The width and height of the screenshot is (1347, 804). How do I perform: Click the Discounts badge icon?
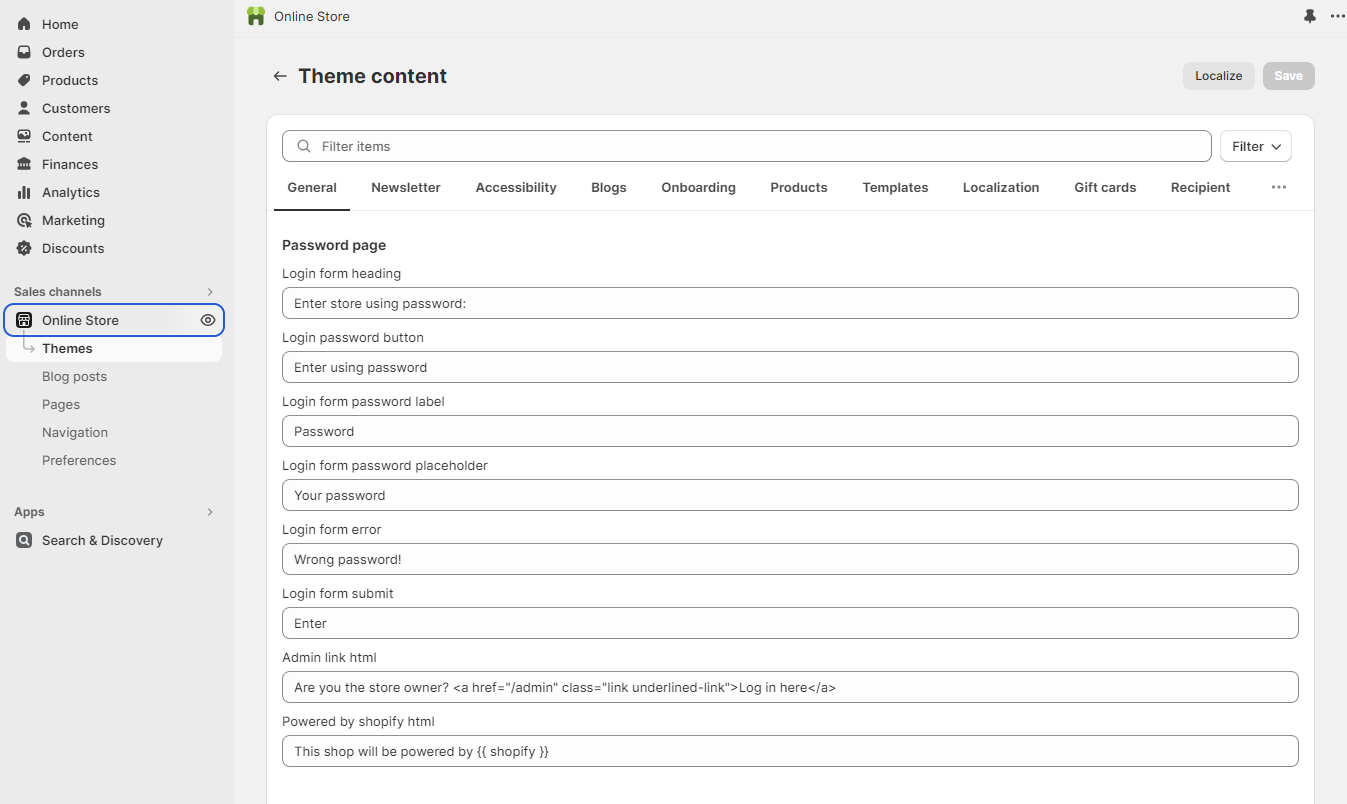pos(24,248)
